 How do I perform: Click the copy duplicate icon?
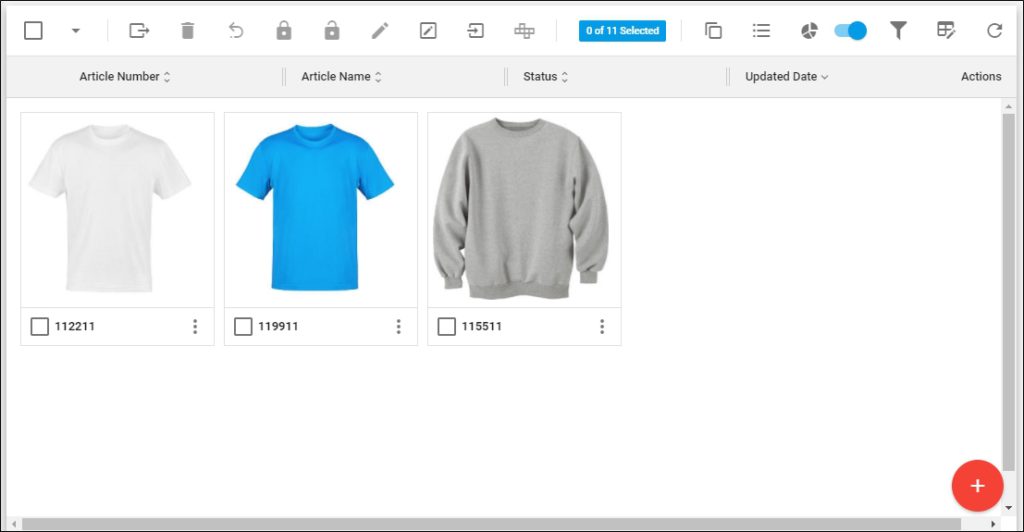click(x=713, y=31)
